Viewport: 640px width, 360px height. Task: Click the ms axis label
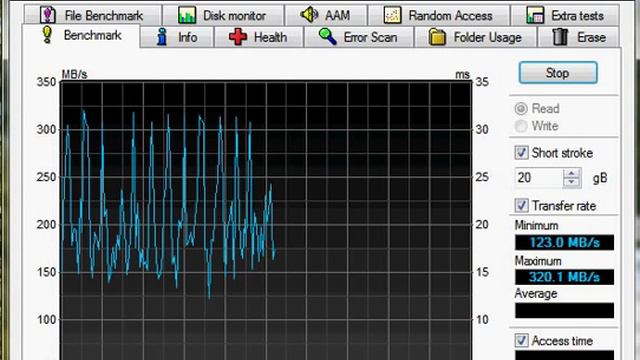pyautogui.click(x=462, y=75)
